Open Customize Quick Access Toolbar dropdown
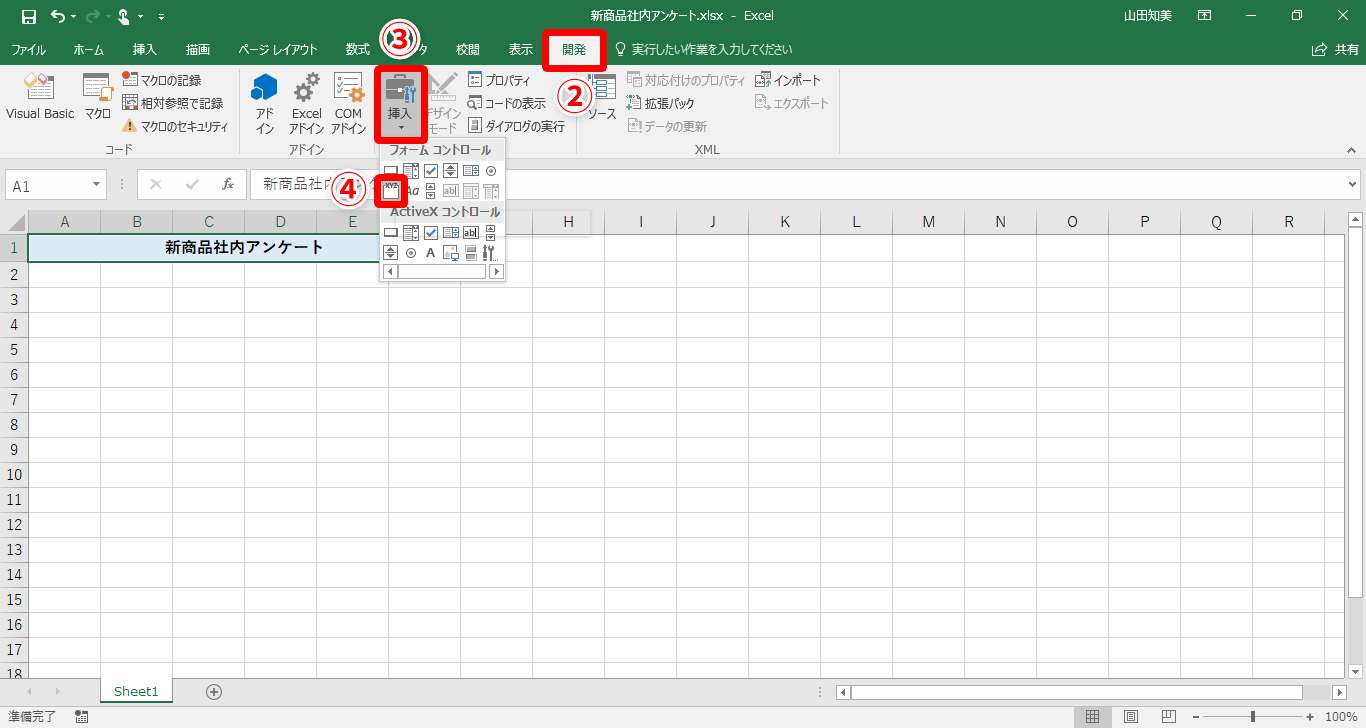1366x728 pixels. [162, 17]
